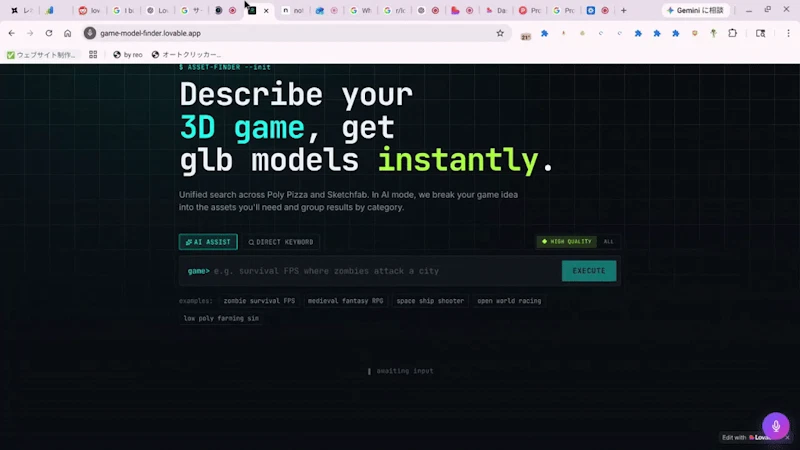Screen dimensions: 800x450
Task: Reload the current page
Action: pyautogui.click(x=49, y=33)
